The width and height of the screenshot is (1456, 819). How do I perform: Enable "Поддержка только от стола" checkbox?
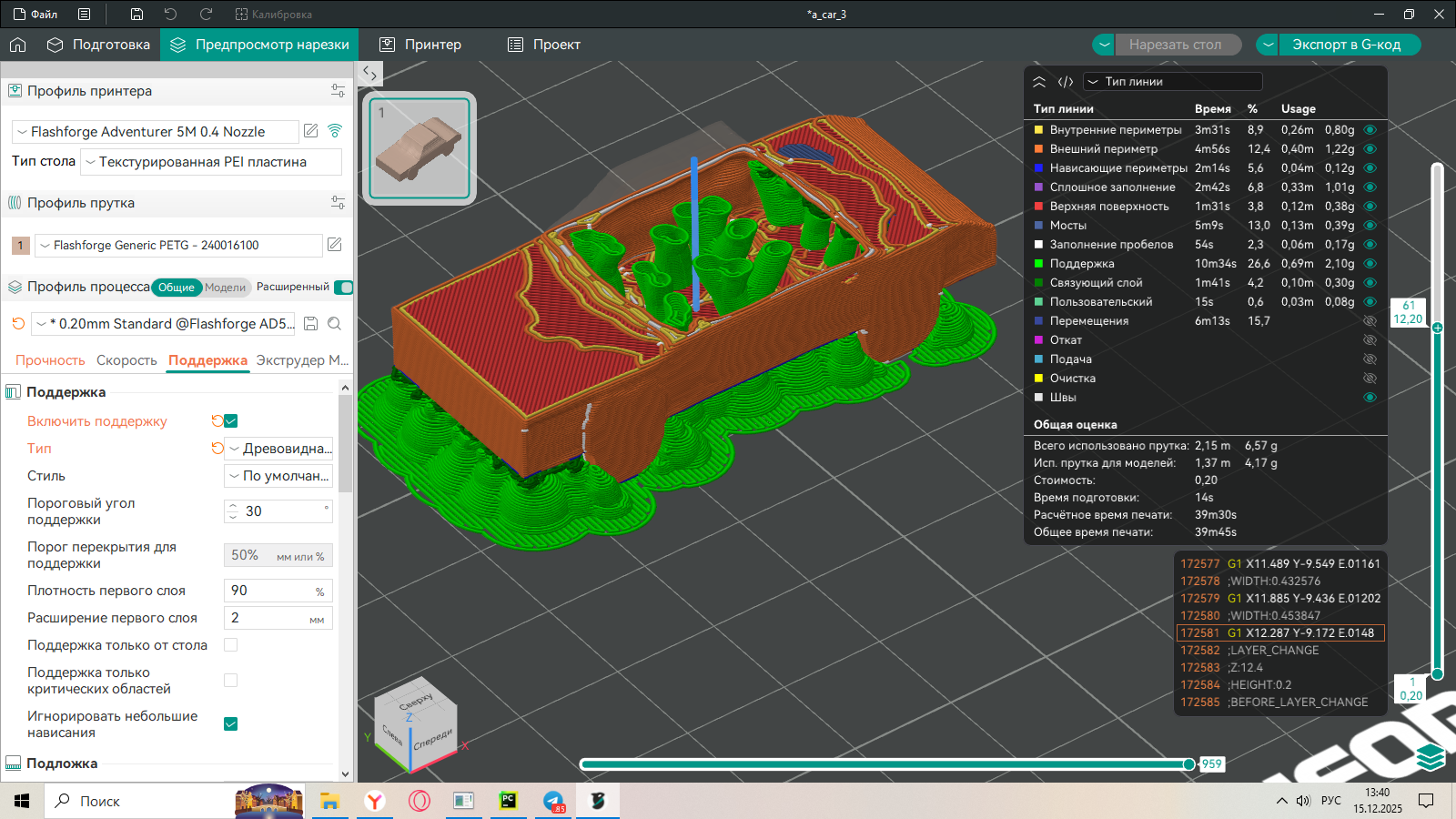231,645
